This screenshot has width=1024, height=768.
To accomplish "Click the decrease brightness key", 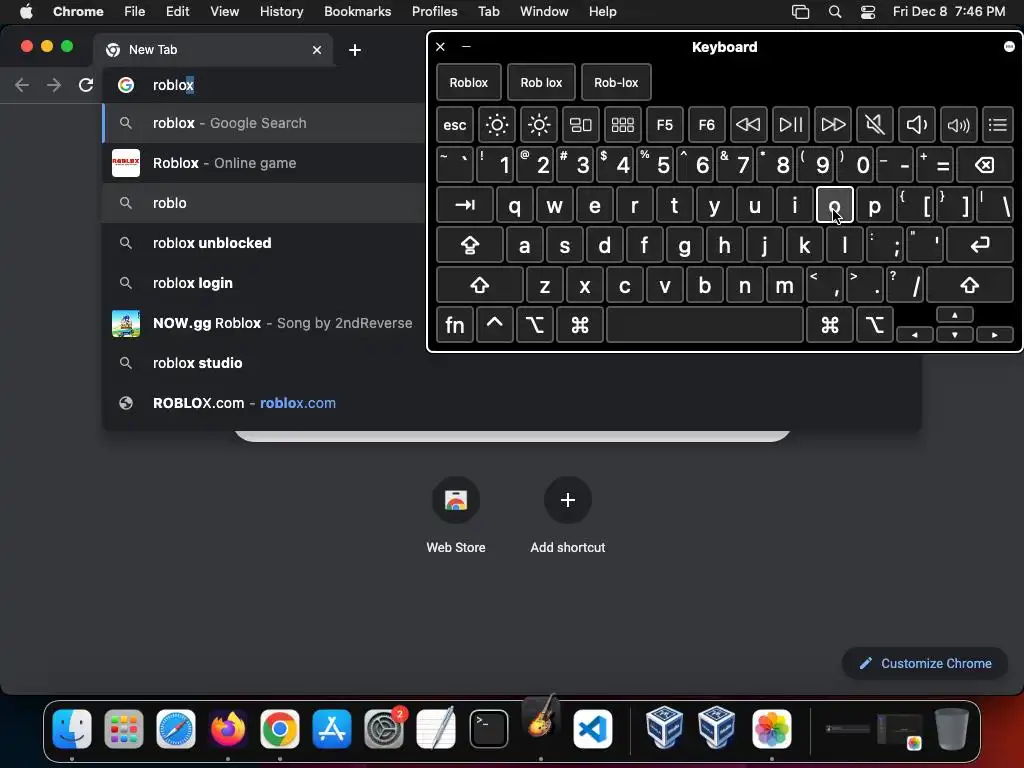I will point(496,125).
